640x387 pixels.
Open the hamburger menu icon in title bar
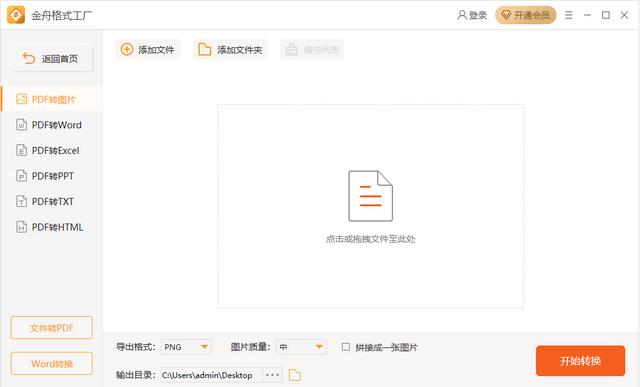point(569,15)
